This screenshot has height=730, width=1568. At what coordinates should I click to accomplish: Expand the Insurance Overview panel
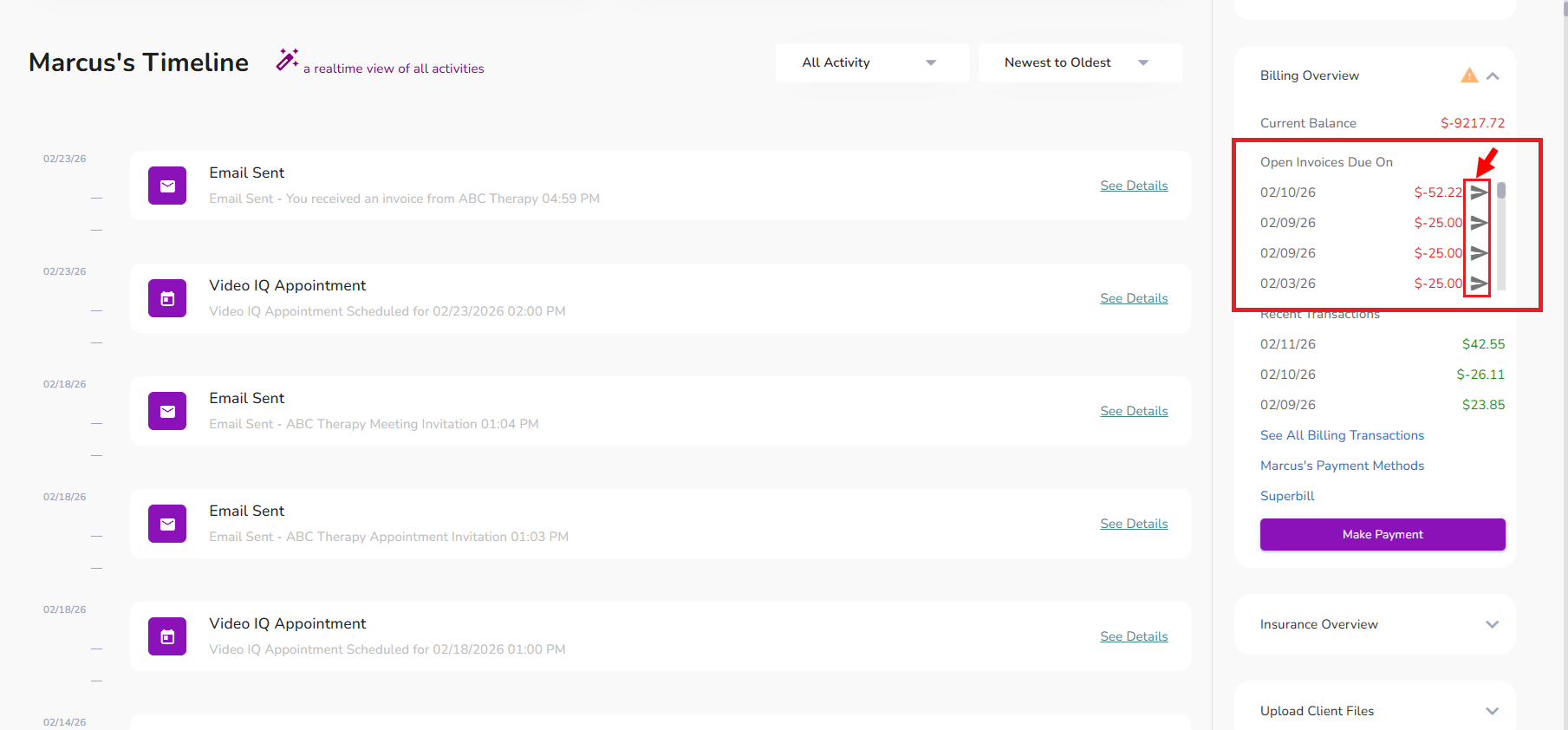click(x=1492, y=624)
